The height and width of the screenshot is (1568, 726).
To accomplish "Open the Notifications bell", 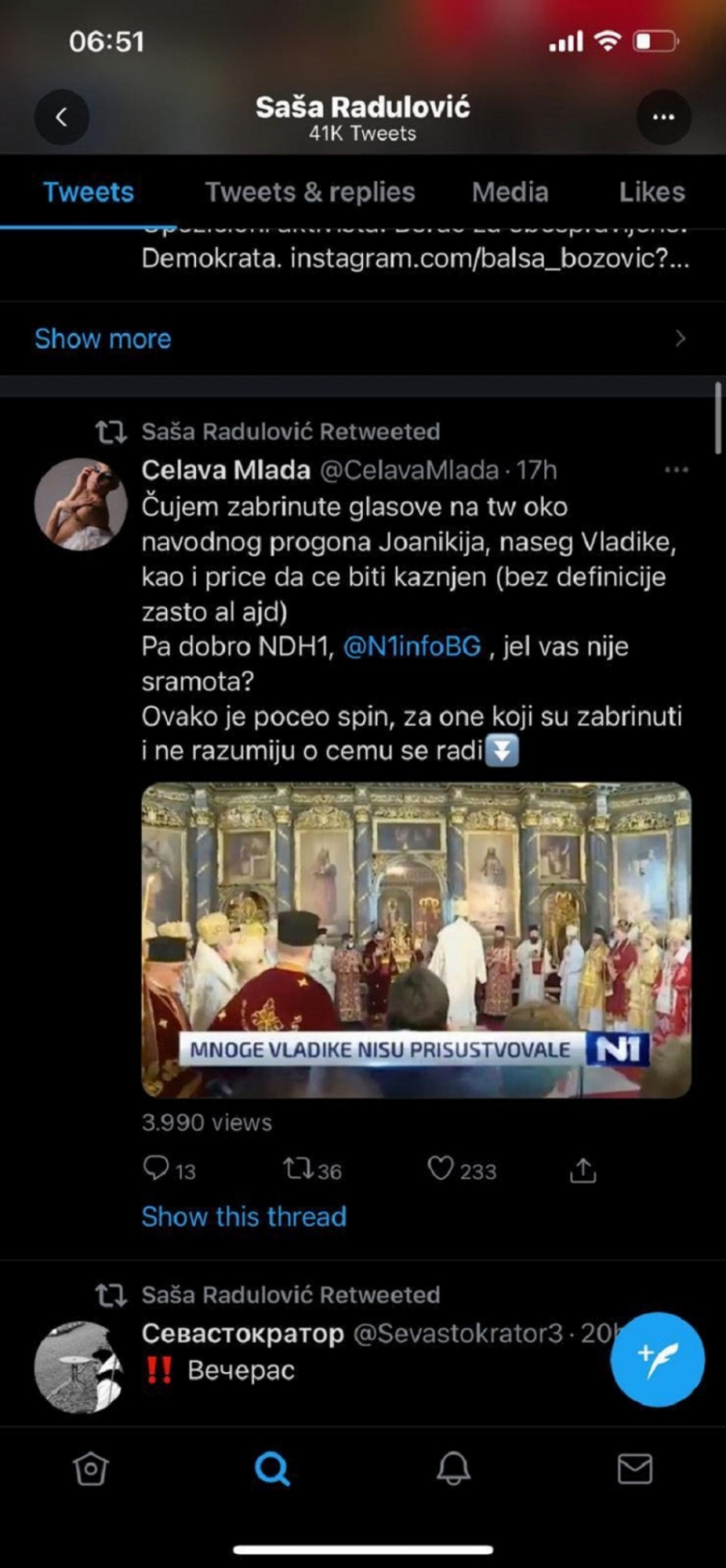I will 453,1469.
